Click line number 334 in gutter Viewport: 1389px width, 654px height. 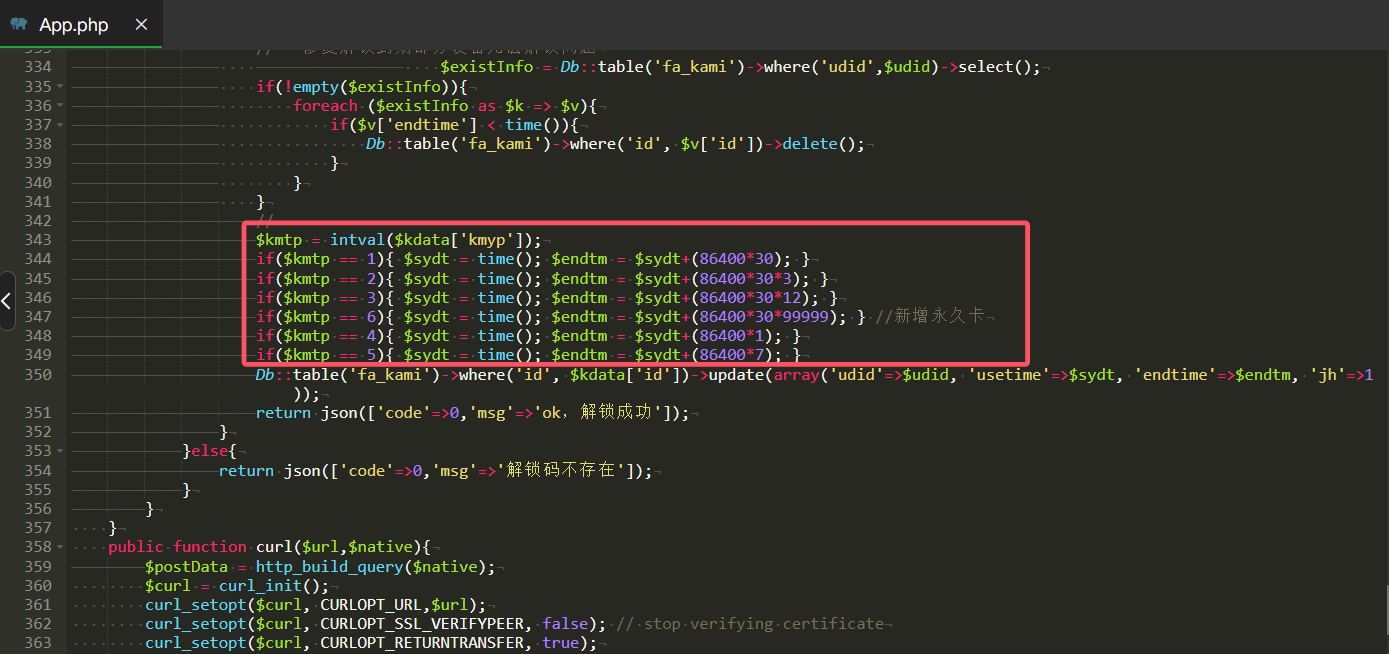pos(37,67)
